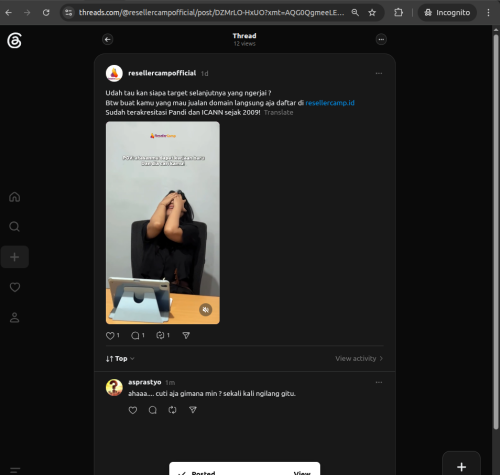Screen dimensions: 500x475
Task: Open thread options circle menu at top
Action: 381,39
